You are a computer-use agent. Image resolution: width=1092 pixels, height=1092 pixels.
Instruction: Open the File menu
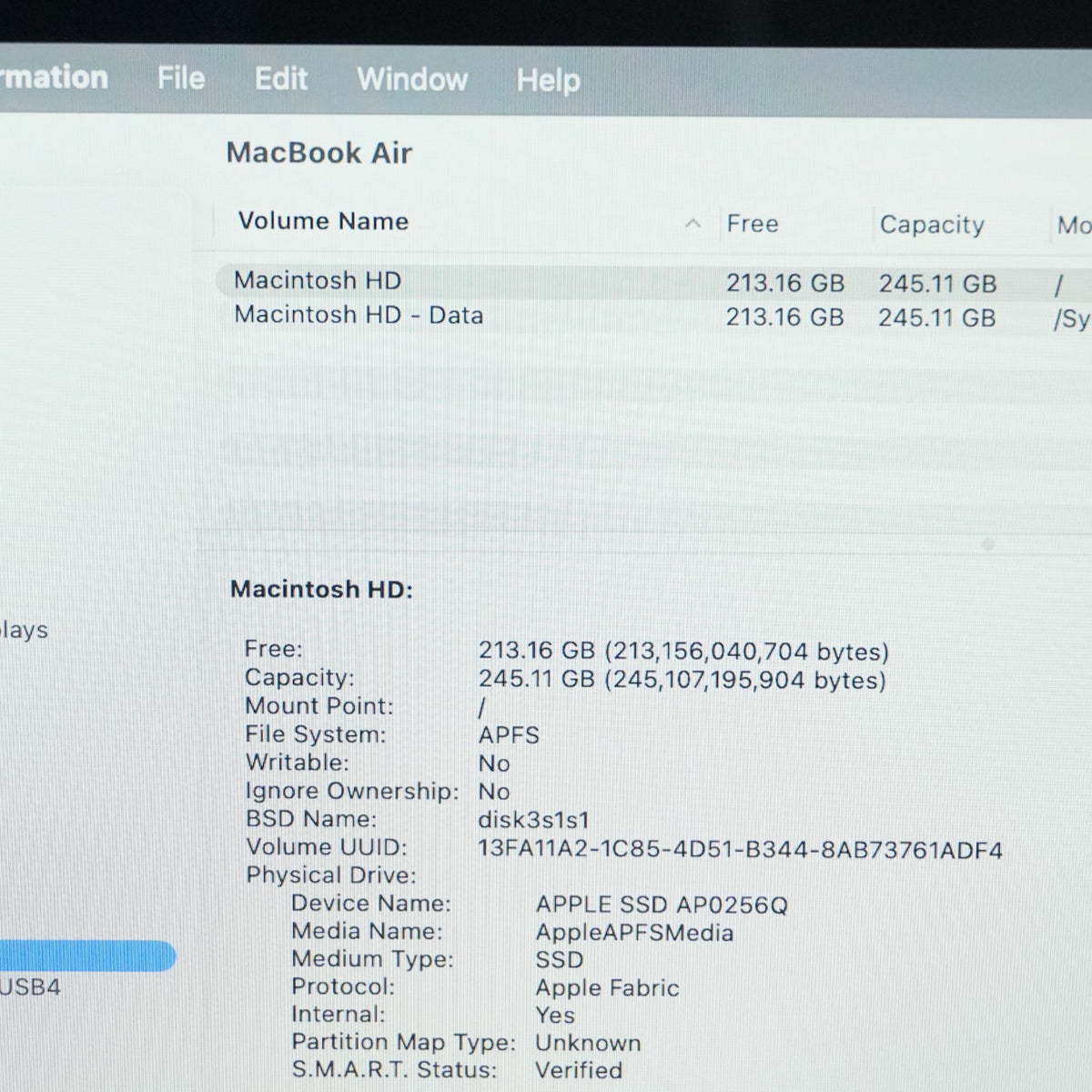click(x=181, y=78)
